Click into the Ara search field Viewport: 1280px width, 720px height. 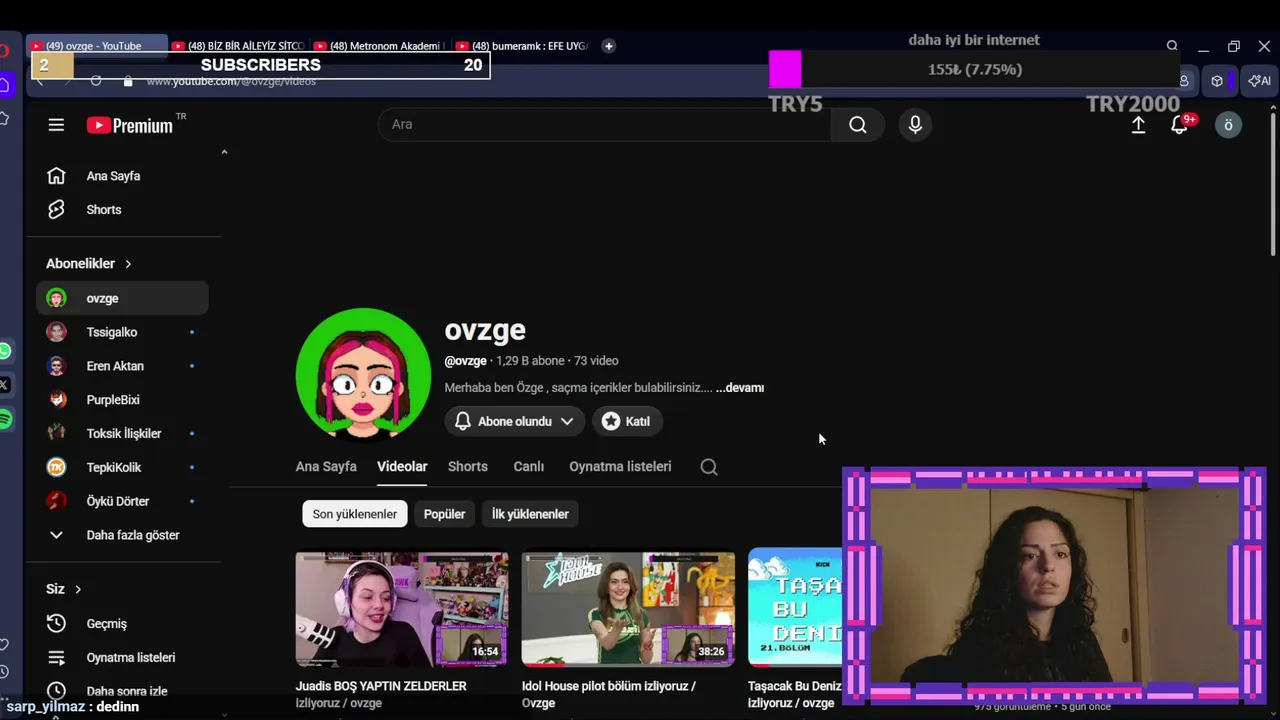(x=604, y=125)
